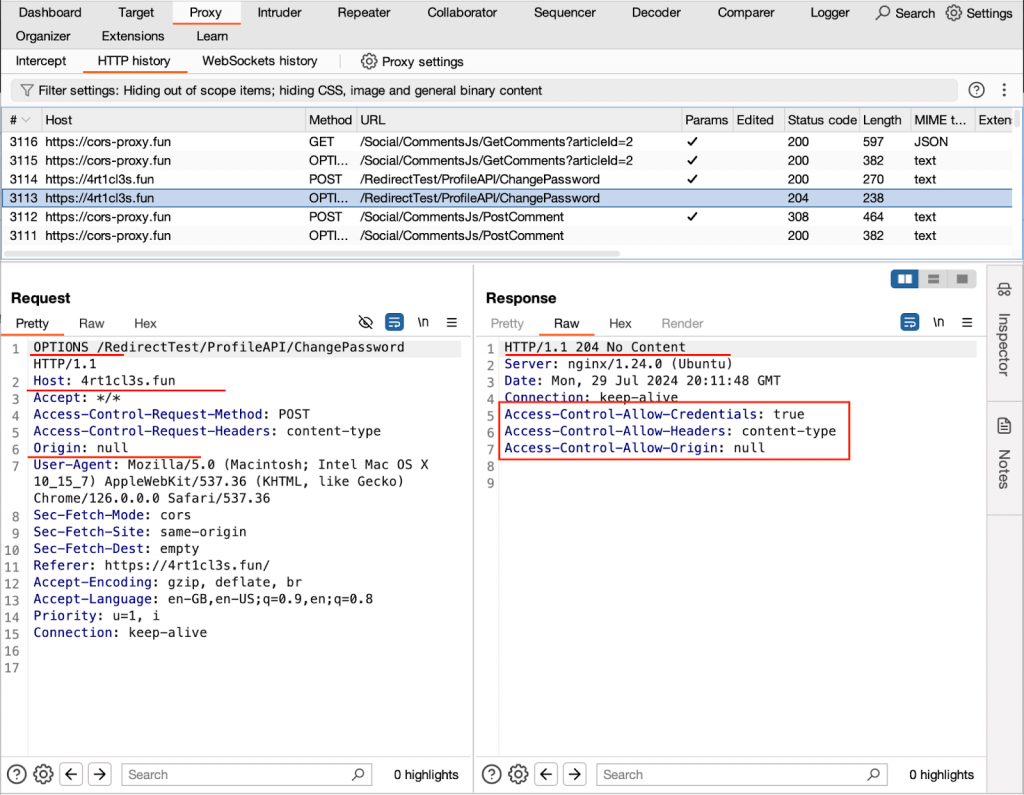Toggle hide non-printable characters in Request

click(x=366, y=322)
